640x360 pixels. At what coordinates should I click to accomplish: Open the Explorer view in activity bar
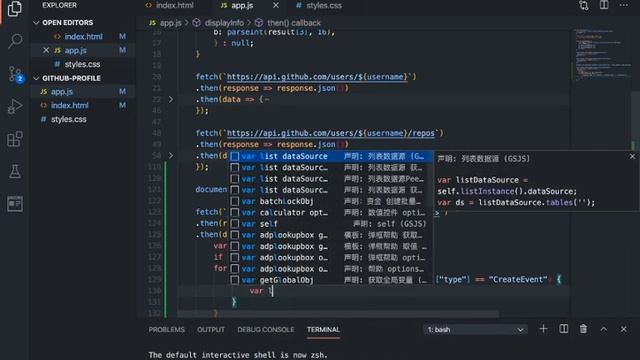(15, 9)
